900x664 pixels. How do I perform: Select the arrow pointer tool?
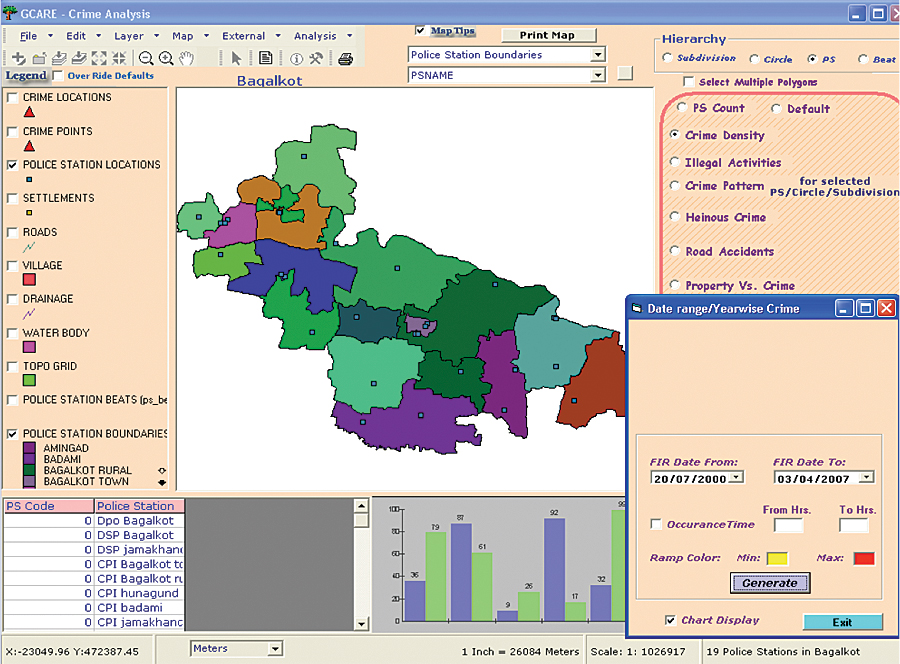pos(236,59)
